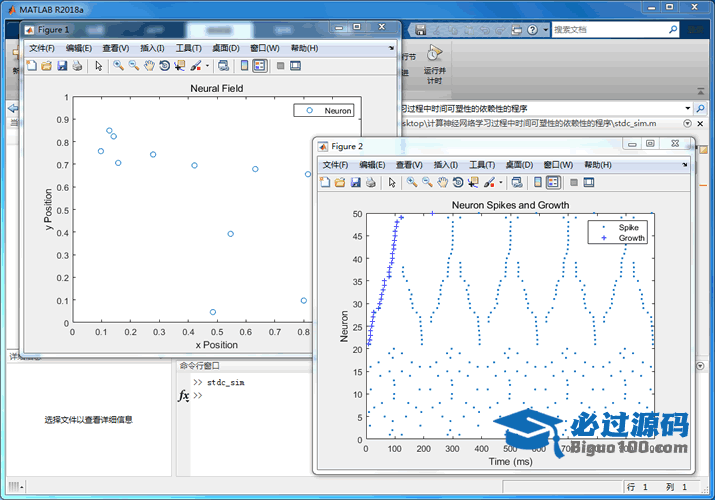
Task: Toggle Insert Colorbar in Figure 1 toolbar
Action: (x=244, y=66)
